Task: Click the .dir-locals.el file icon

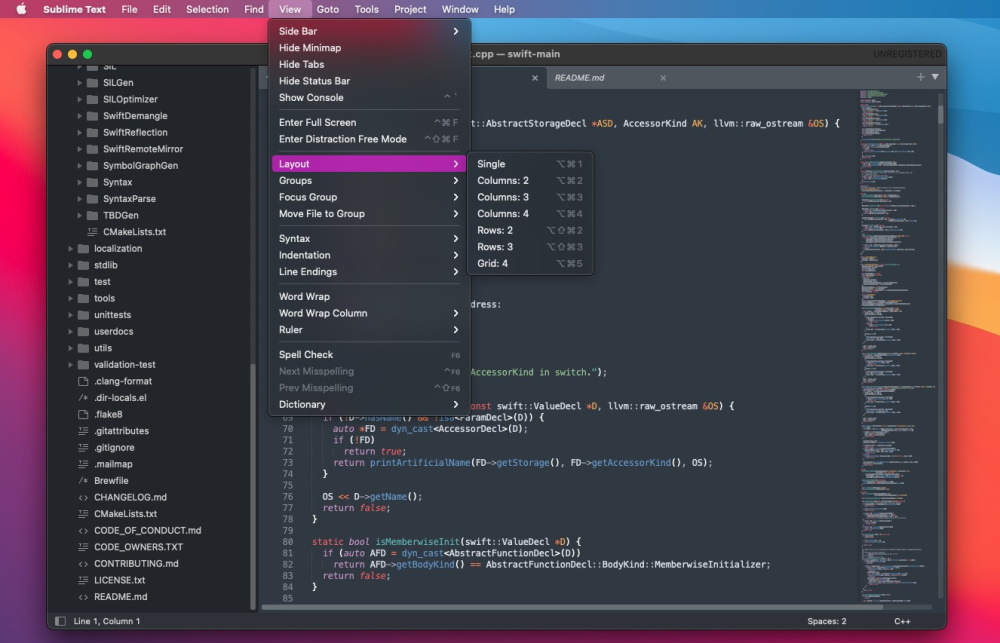Action: coord(83,397)
